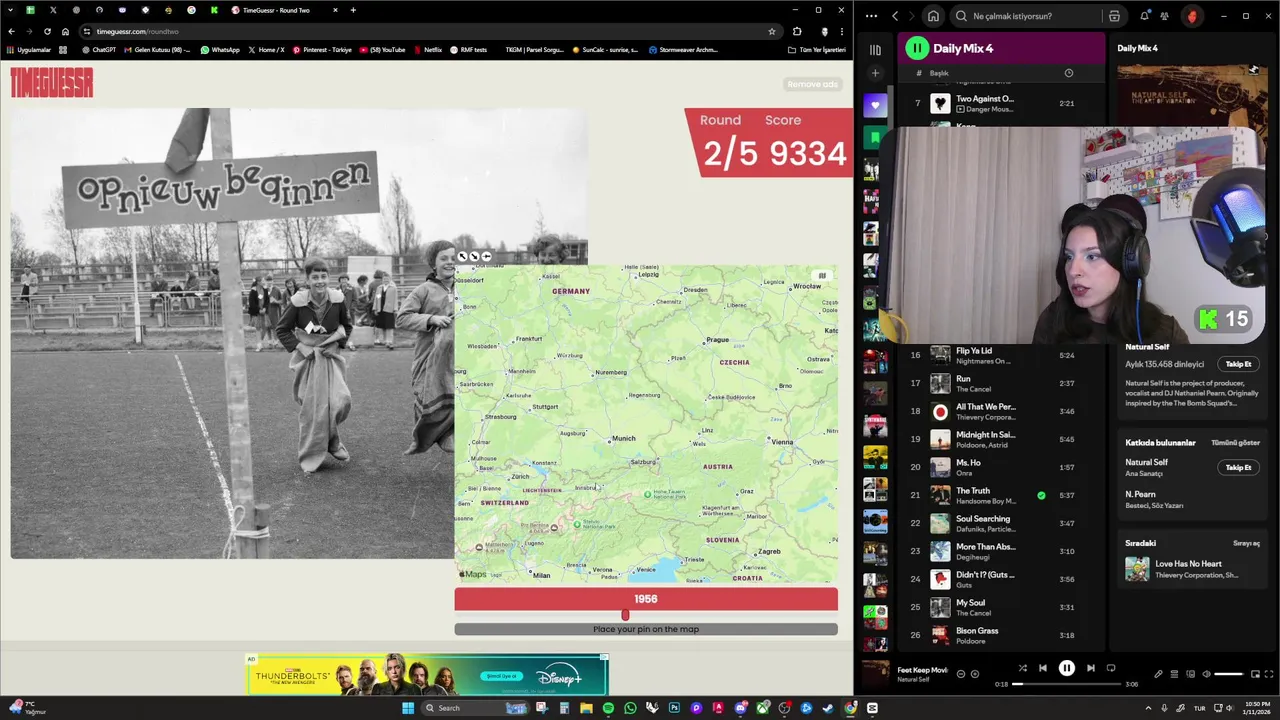Open Pinterest - Türkiye bookmark
The image size is (1280, 720).
coord(322,49)
